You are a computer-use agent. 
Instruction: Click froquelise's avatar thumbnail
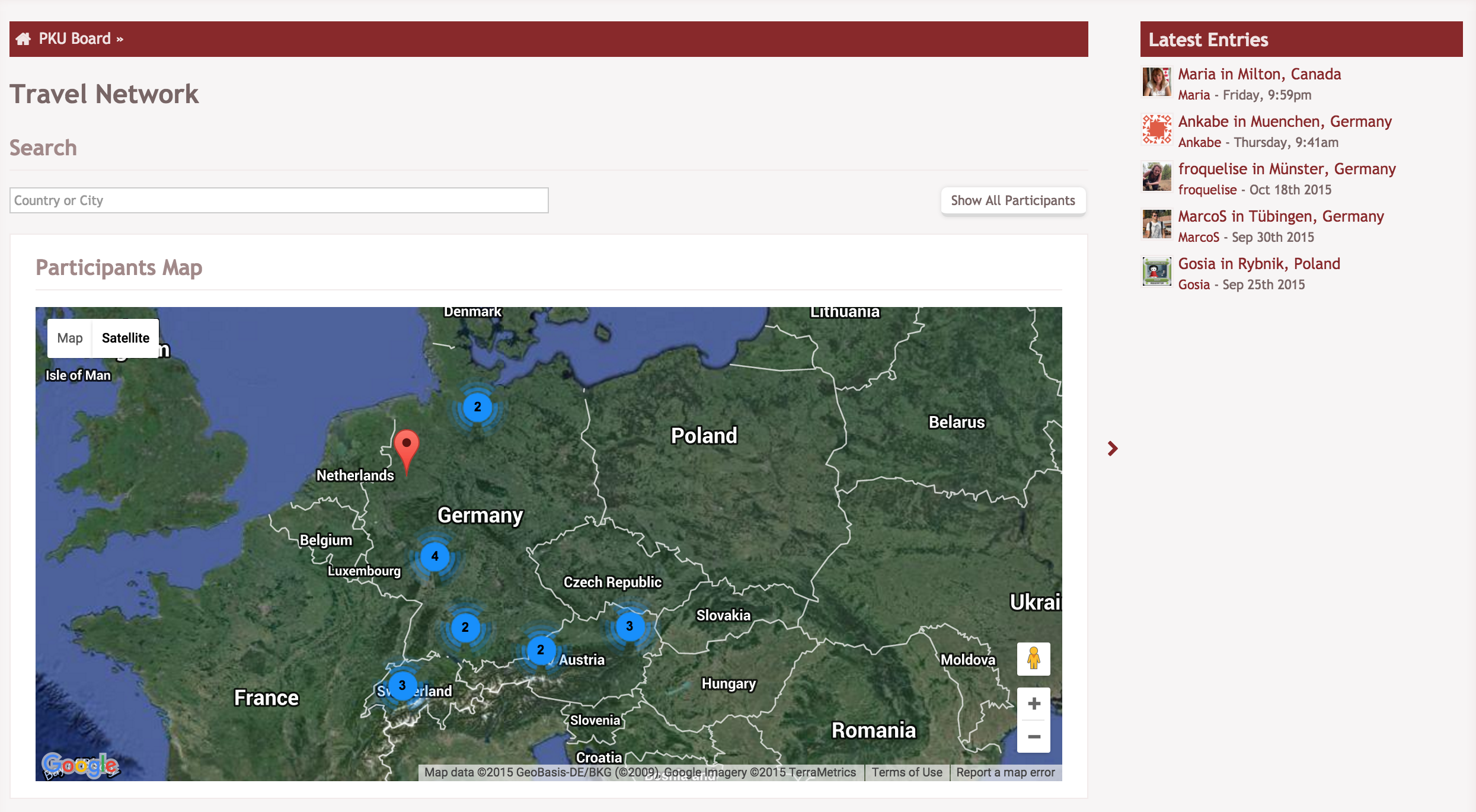(x=1157, y=177)
